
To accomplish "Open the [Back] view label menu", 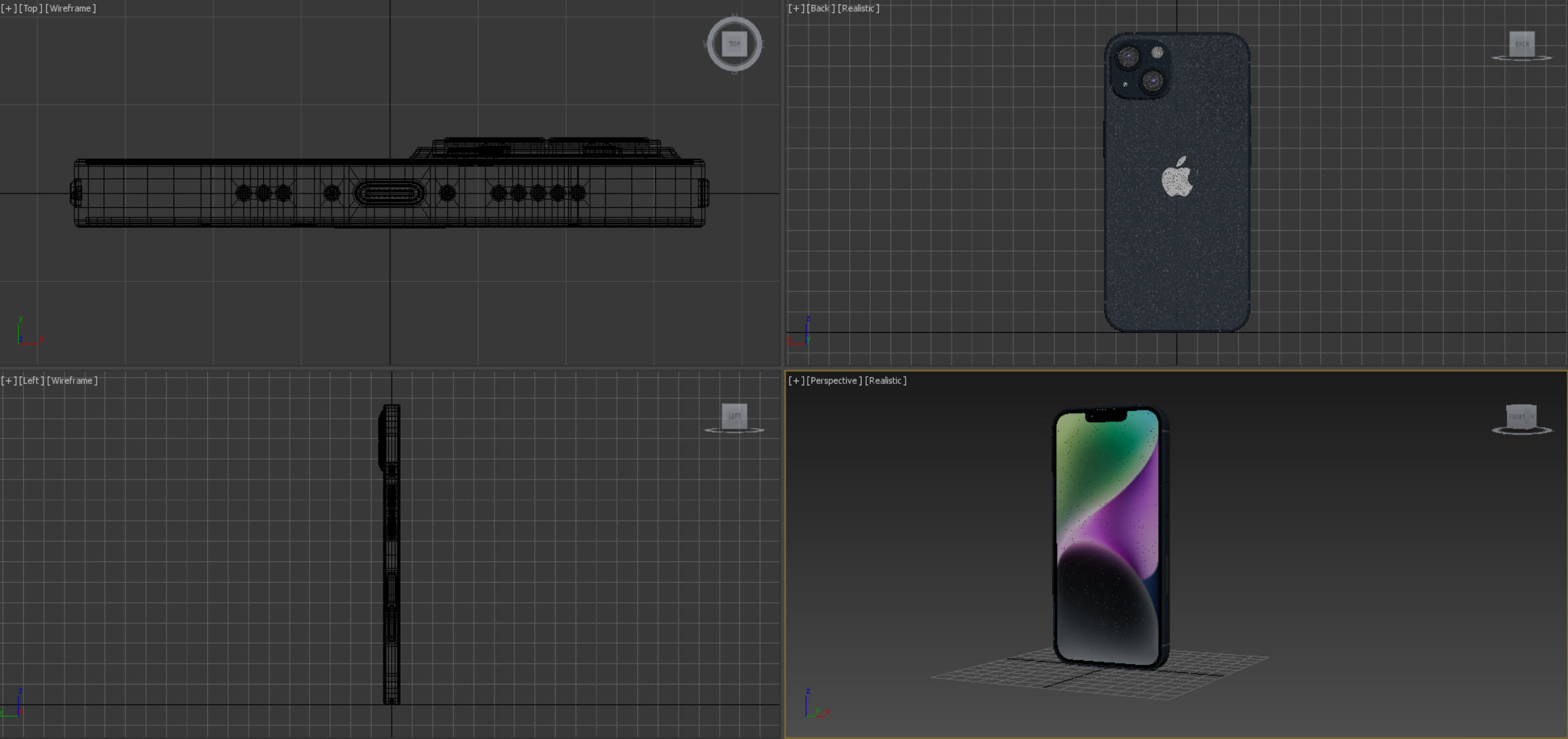I will pos(821,9).
